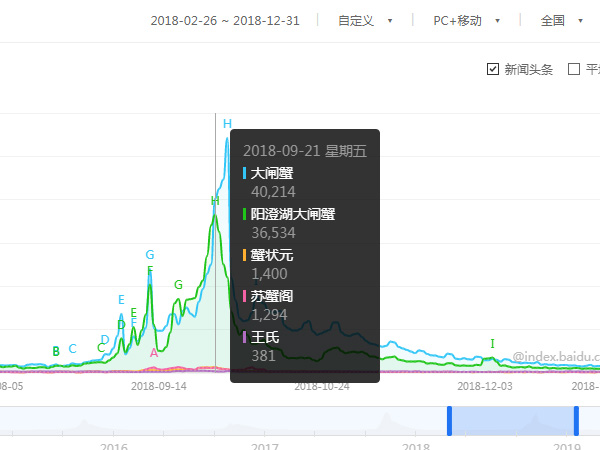Click the date range 2018-02-26 ~ 2018-12-31
Viewport: 600px width, 450px height.
point(225,21)
